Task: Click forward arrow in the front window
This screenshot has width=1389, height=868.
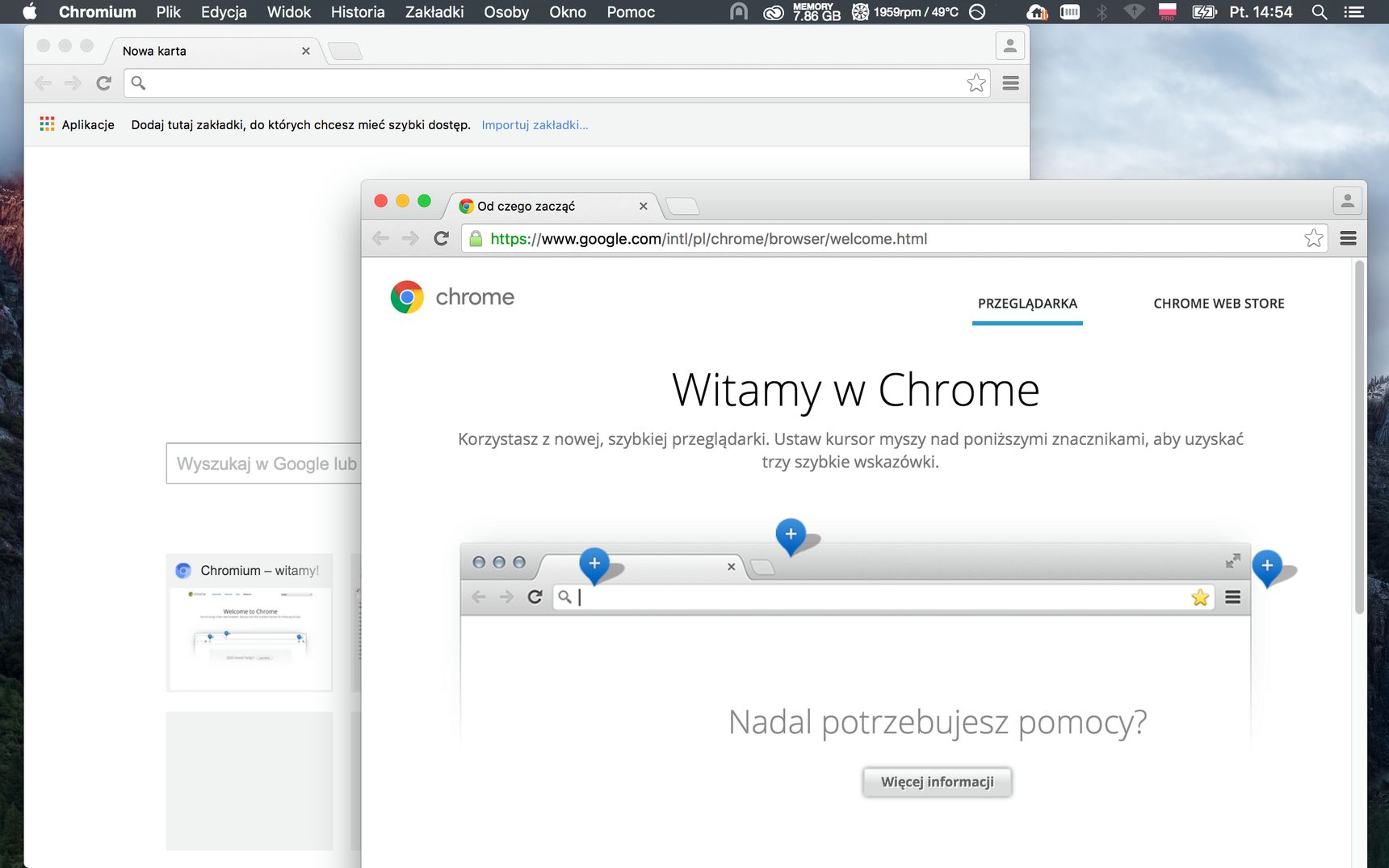Action: (x=410, y=238)
